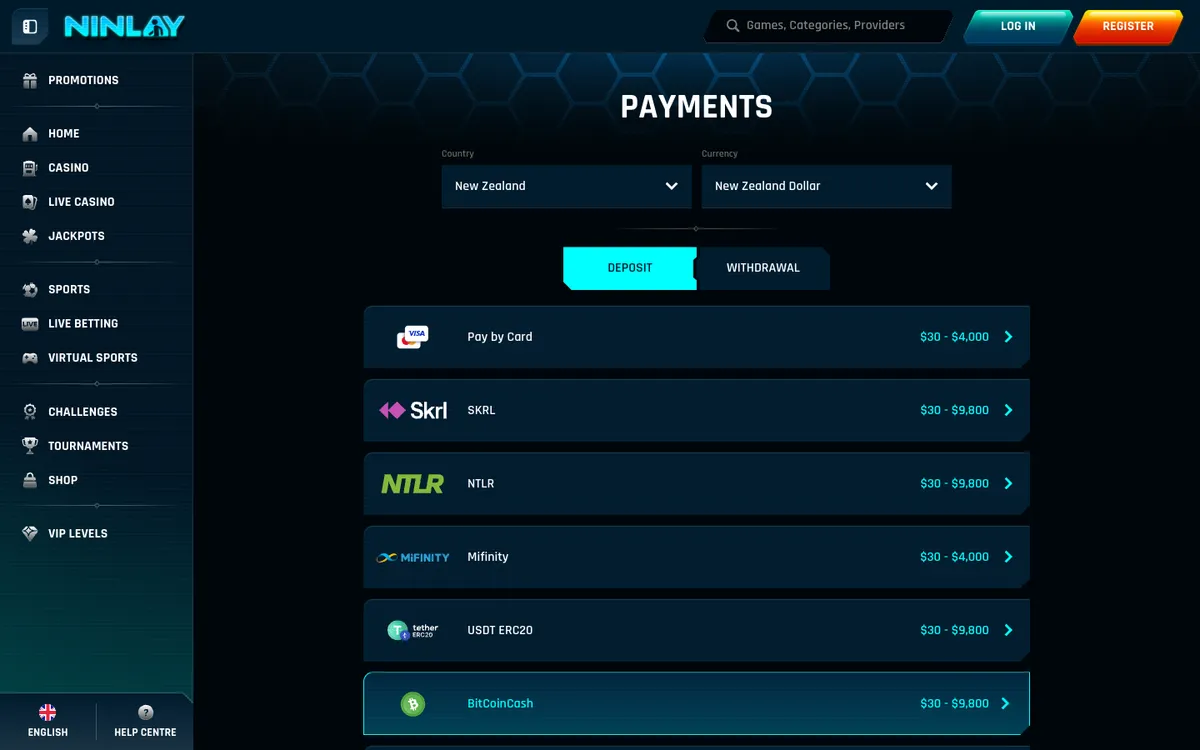Open the Country dropdown showing New Zealand
1200x750 pixels.
(x=566, y=186)
